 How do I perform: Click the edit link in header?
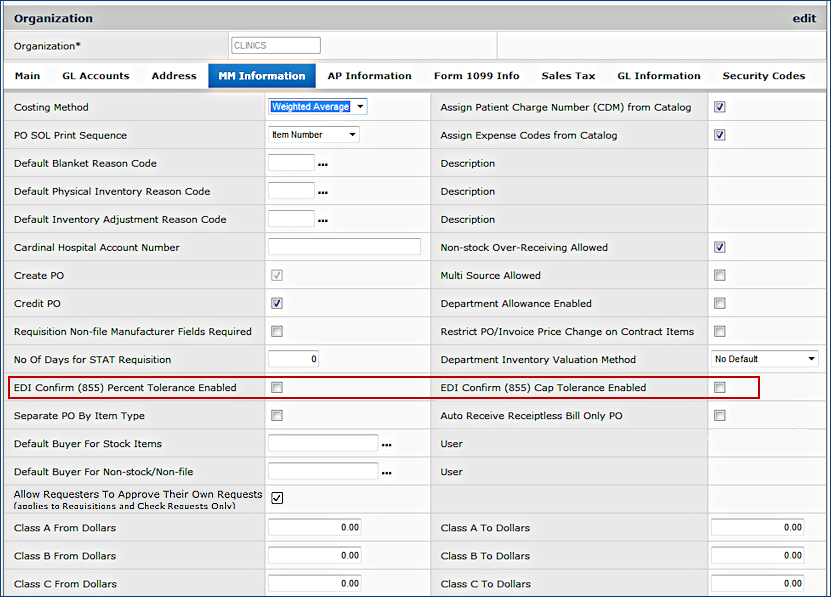[x=804, y=18]
